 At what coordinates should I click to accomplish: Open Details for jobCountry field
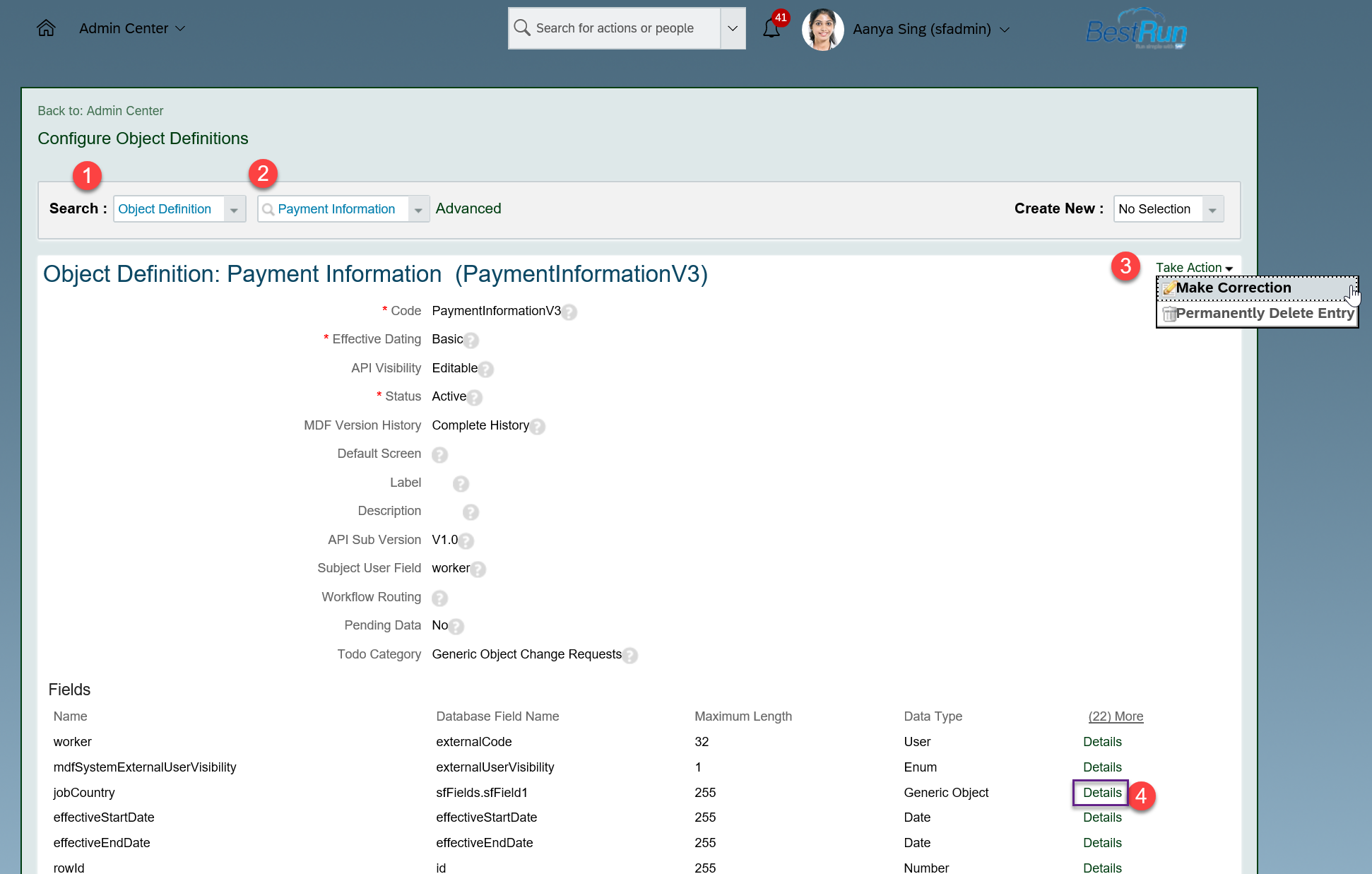coord(1102,793)
